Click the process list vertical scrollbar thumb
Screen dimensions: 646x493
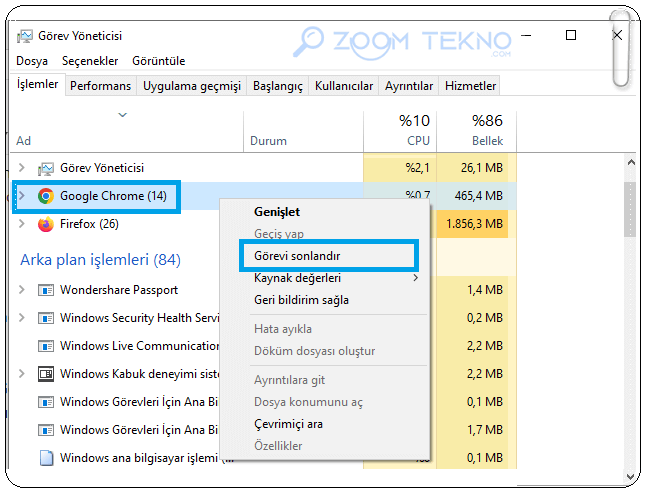(630, 209)
